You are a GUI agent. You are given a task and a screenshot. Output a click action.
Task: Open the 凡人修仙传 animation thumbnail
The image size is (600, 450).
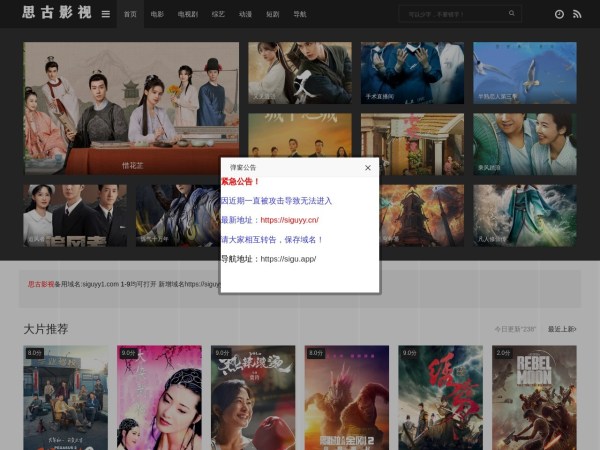click(525, 216)
